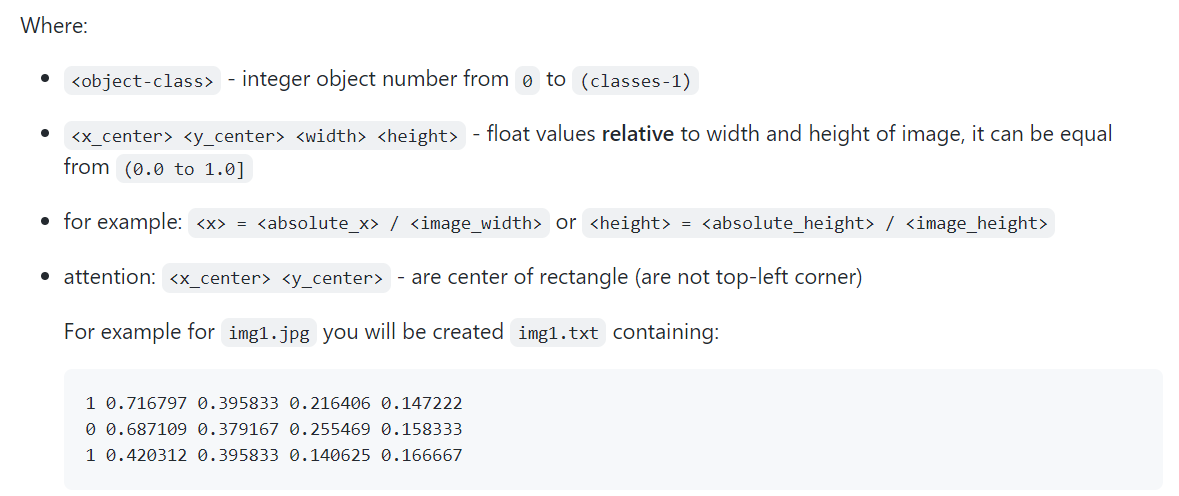
Task: Click the Where: heading text
Action: pos(54,25)
